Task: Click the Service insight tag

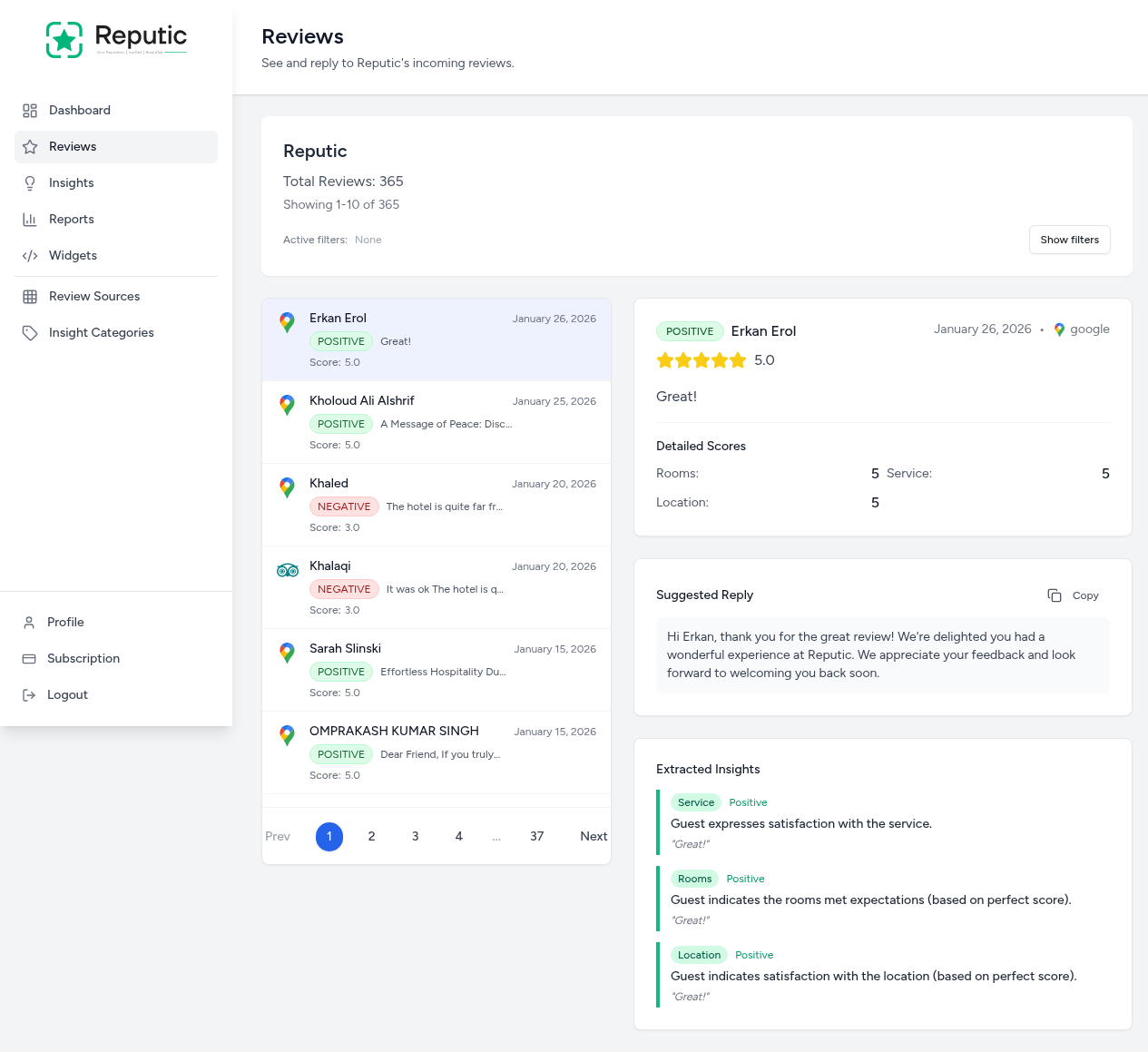Action: pos(696,802)
